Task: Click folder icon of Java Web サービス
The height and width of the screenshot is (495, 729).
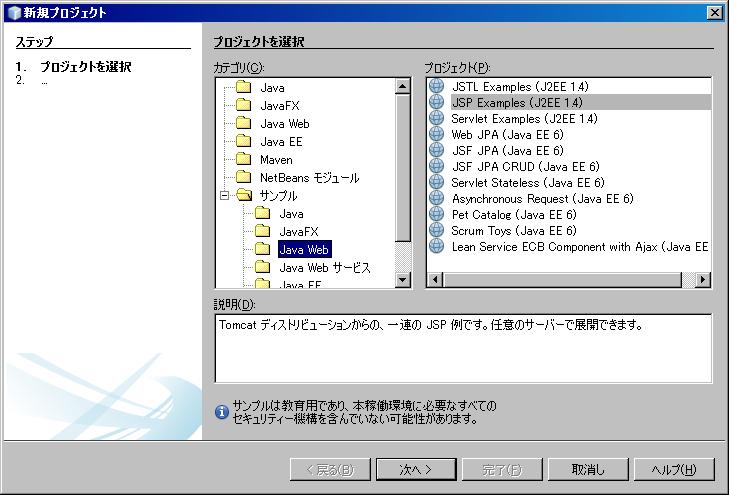Action: pyautogui.click(x=263, y=267)
